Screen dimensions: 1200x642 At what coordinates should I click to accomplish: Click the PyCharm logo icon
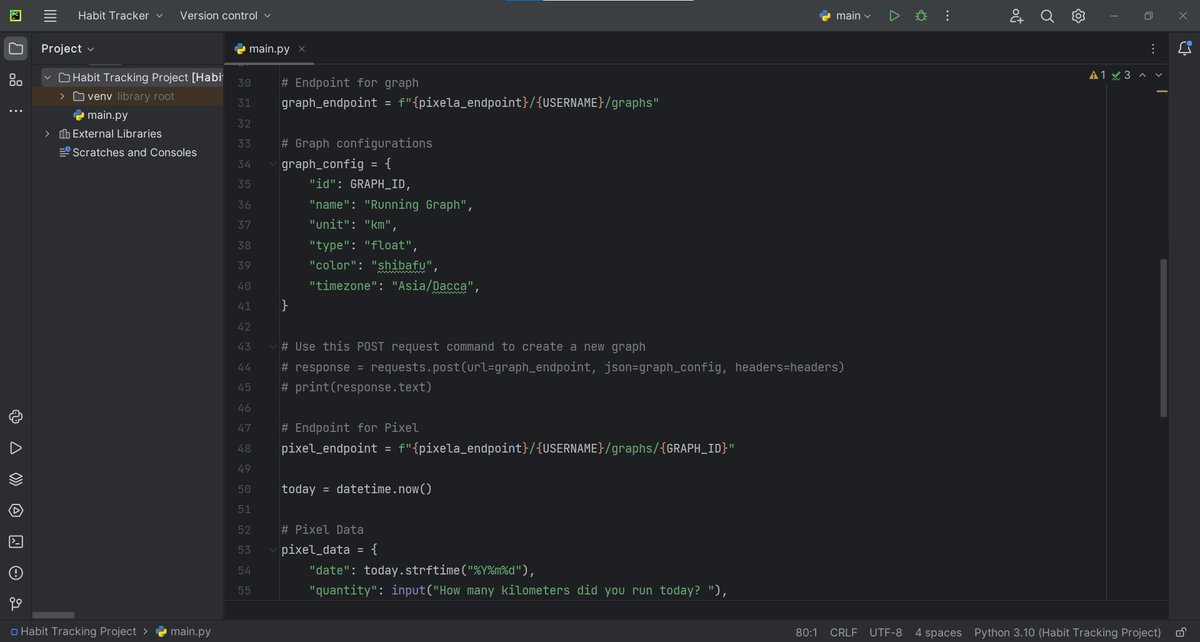click(16, 16)
